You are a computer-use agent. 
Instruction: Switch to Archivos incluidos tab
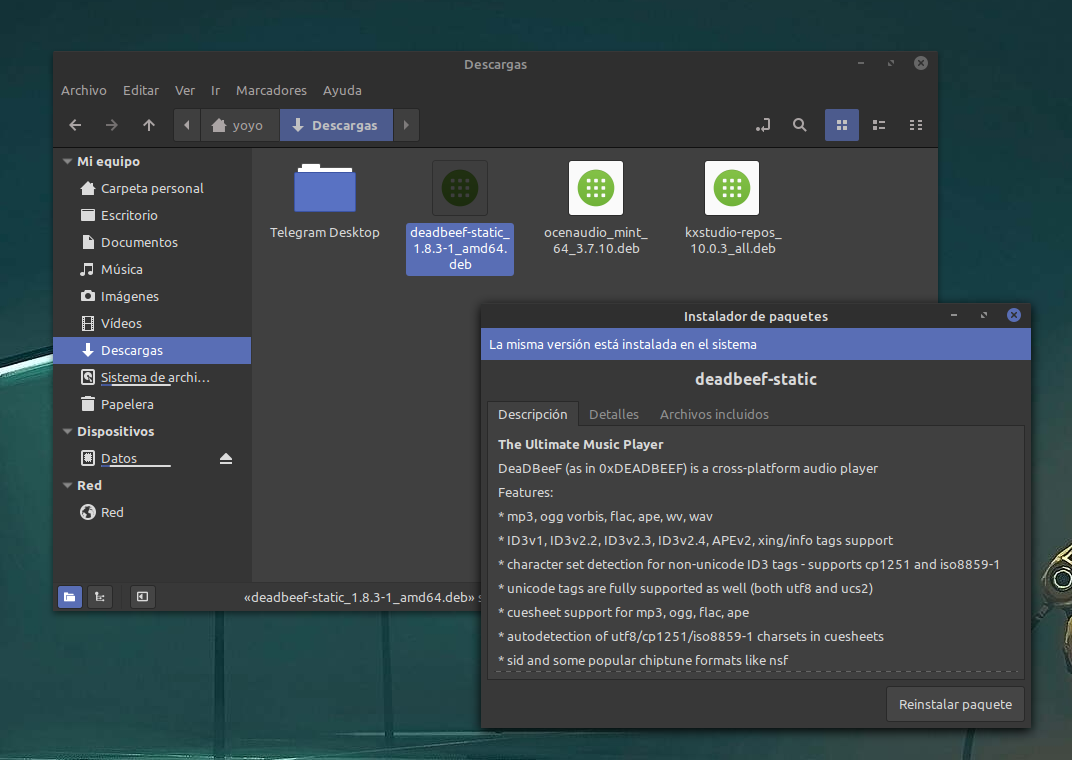click(x=714, y=414)
